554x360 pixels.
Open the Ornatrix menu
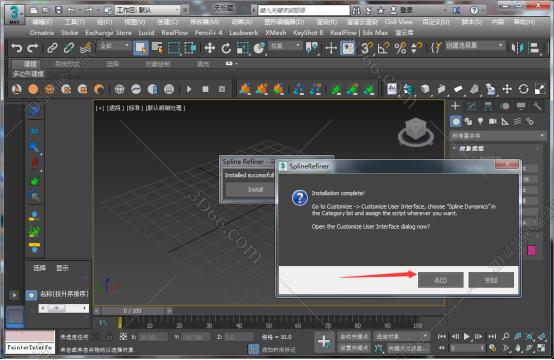(42, 33)
